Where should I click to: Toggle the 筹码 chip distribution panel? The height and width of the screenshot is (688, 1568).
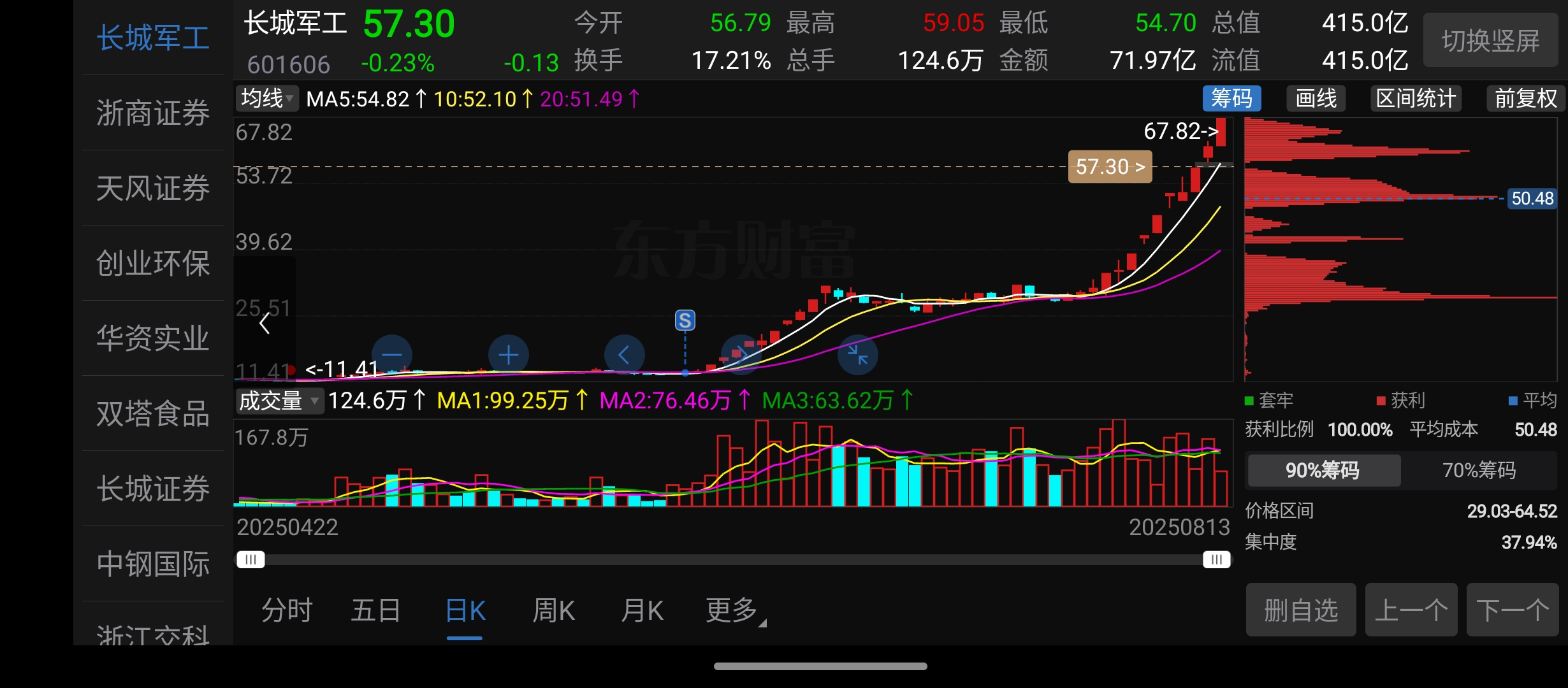click(1231, 99)
